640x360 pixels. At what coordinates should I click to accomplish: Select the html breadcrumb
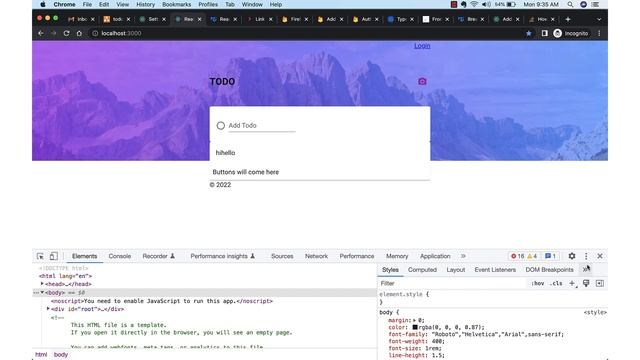click(41, 355)
